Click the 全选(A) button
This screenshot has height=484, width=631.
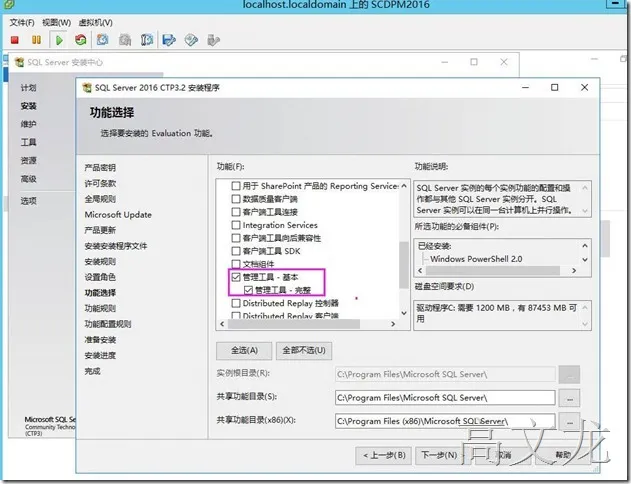coord(244,350)
